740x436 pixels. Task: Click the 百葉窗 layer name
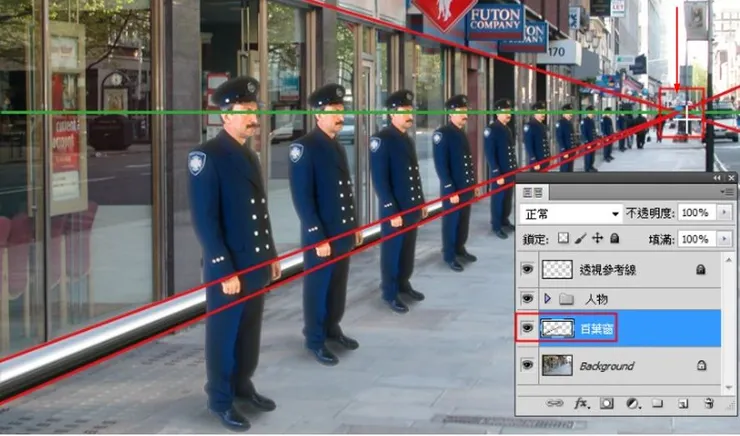pos(597,329)
